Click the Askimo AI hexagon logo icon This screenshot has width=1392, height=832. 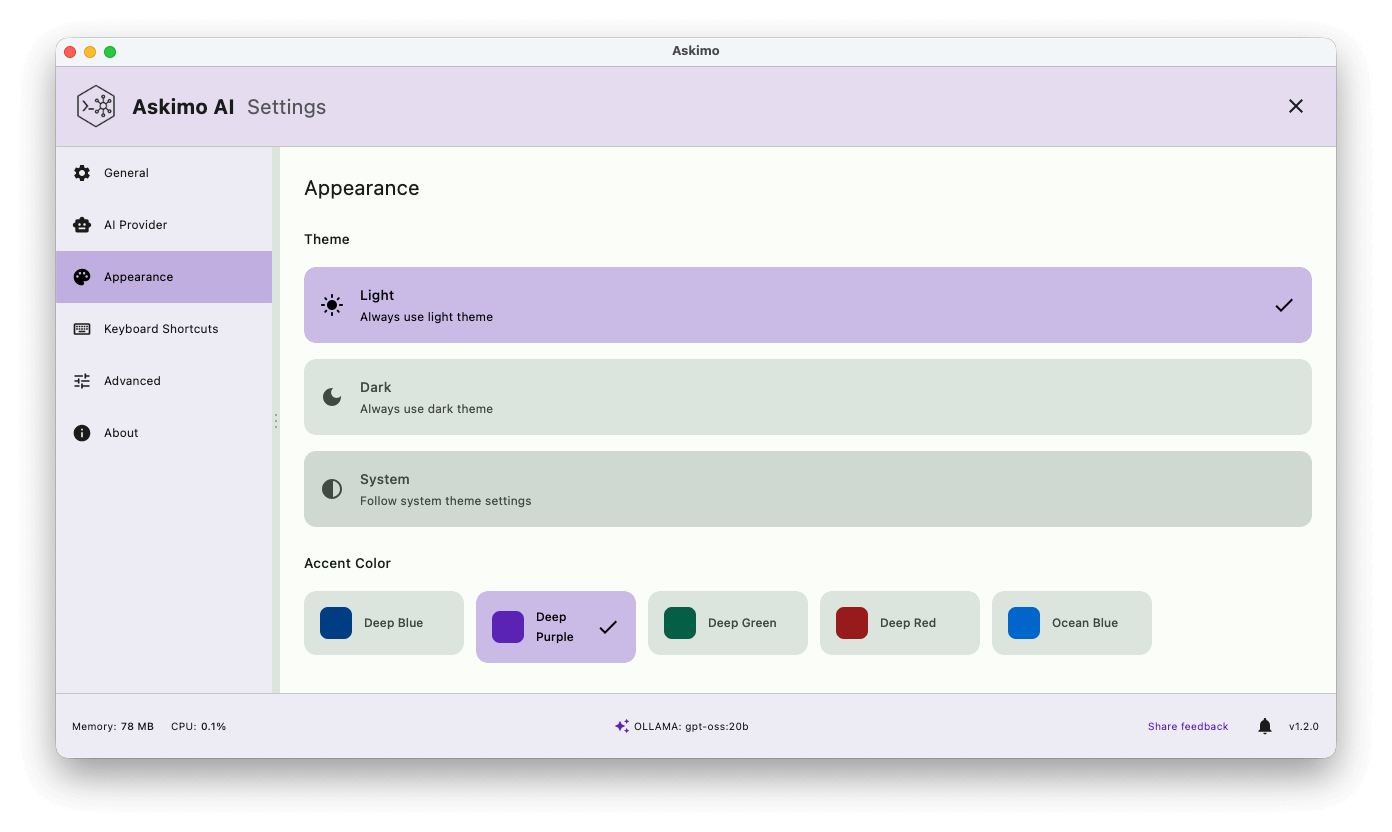point(95,106)
